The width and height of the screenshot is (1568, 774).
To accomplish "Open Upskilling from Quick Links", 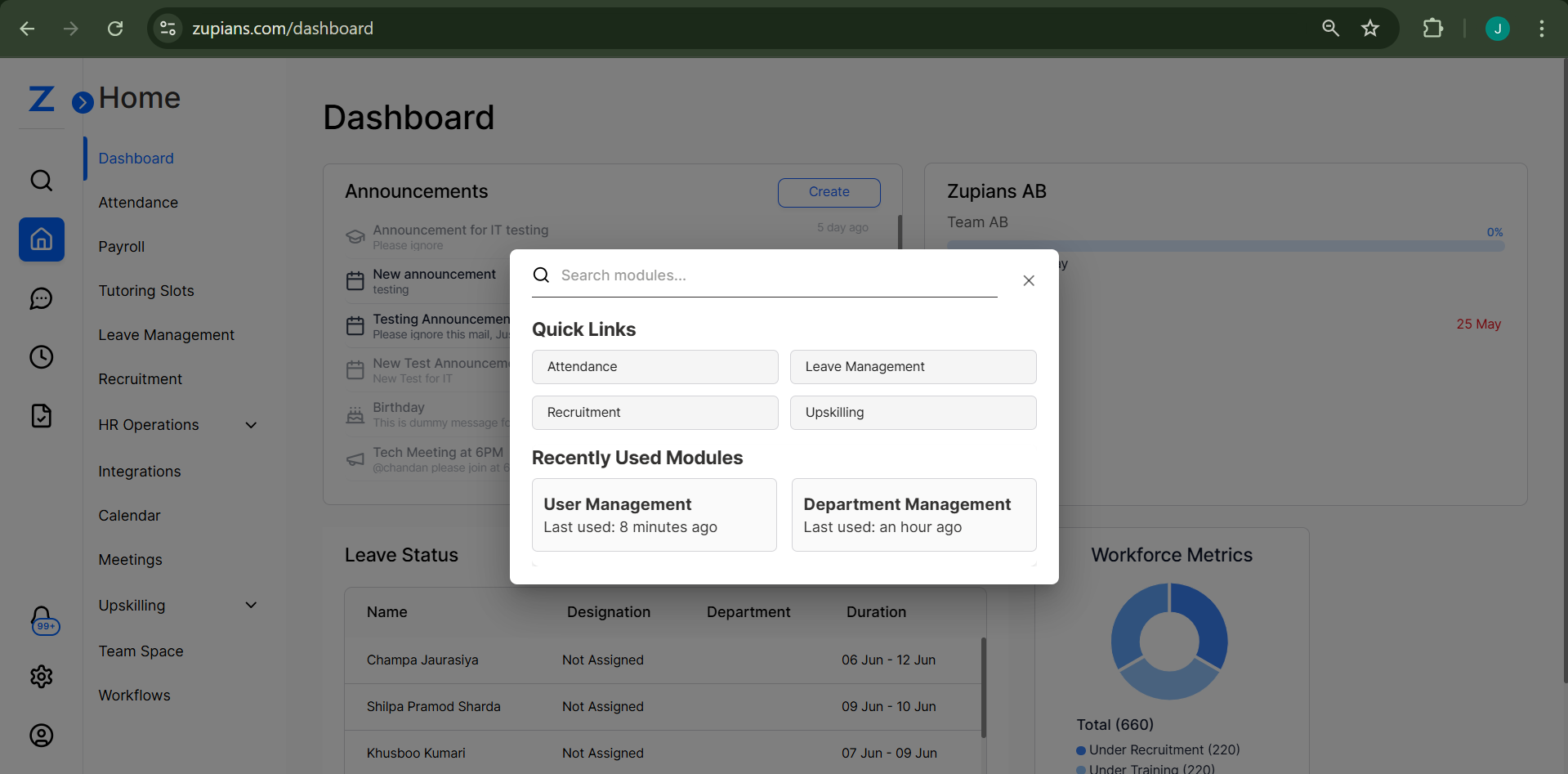I will tap(913, 413).
